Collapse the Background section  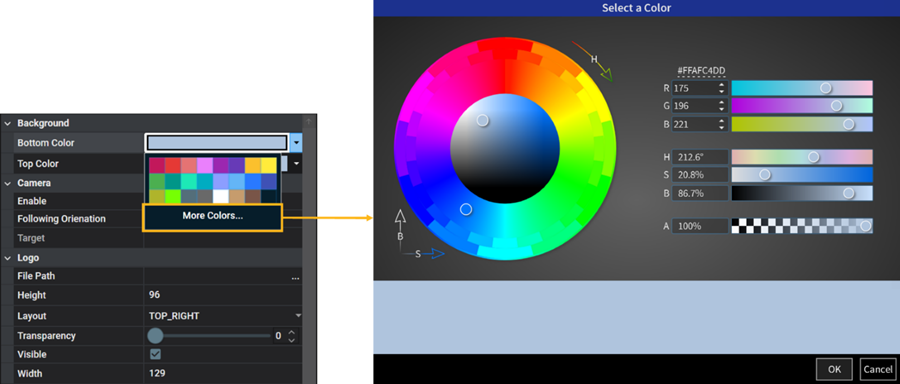click(8, 123)
